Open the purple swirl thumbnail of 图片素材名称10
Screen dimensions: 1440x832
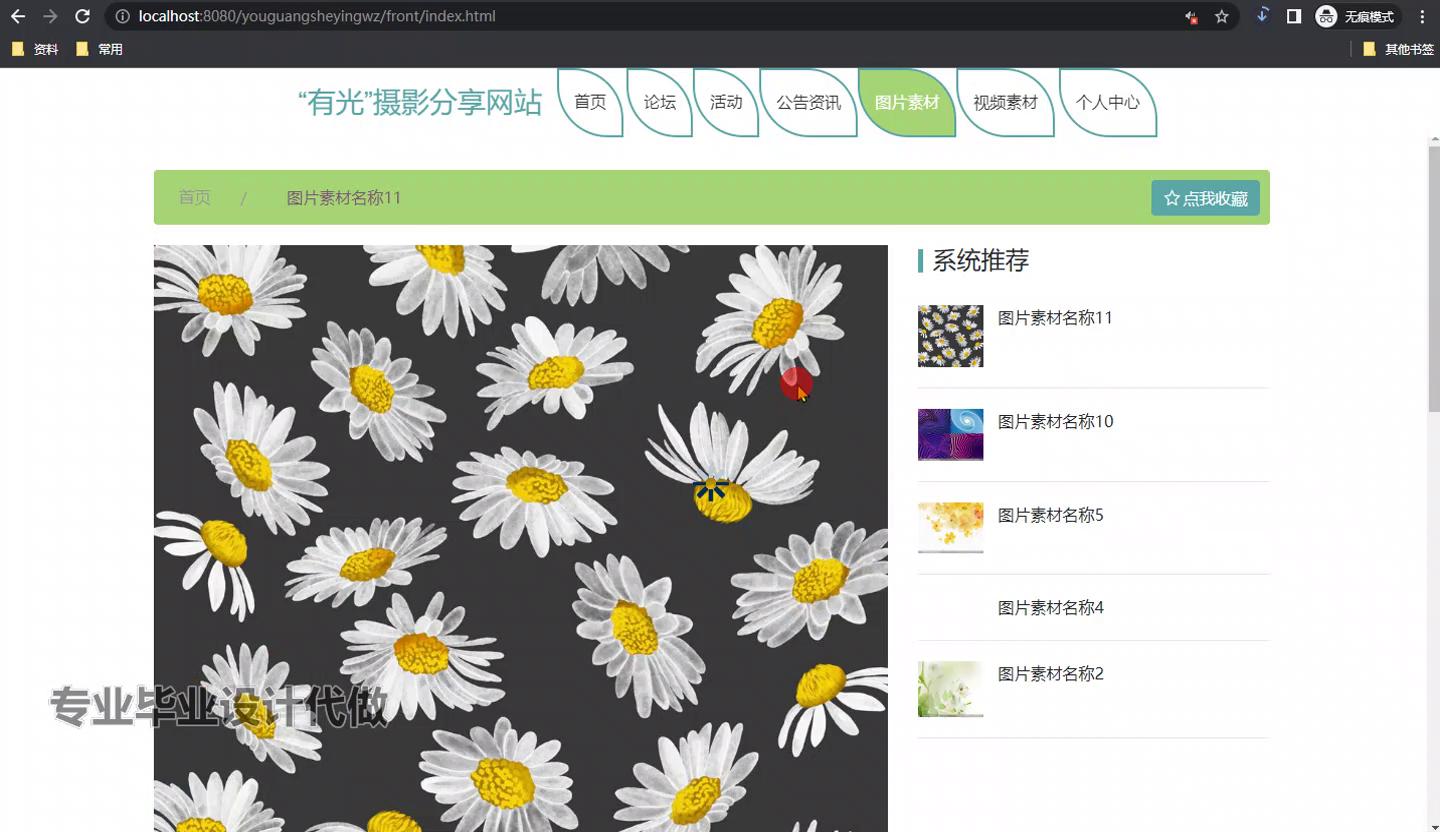coord(950,434)
